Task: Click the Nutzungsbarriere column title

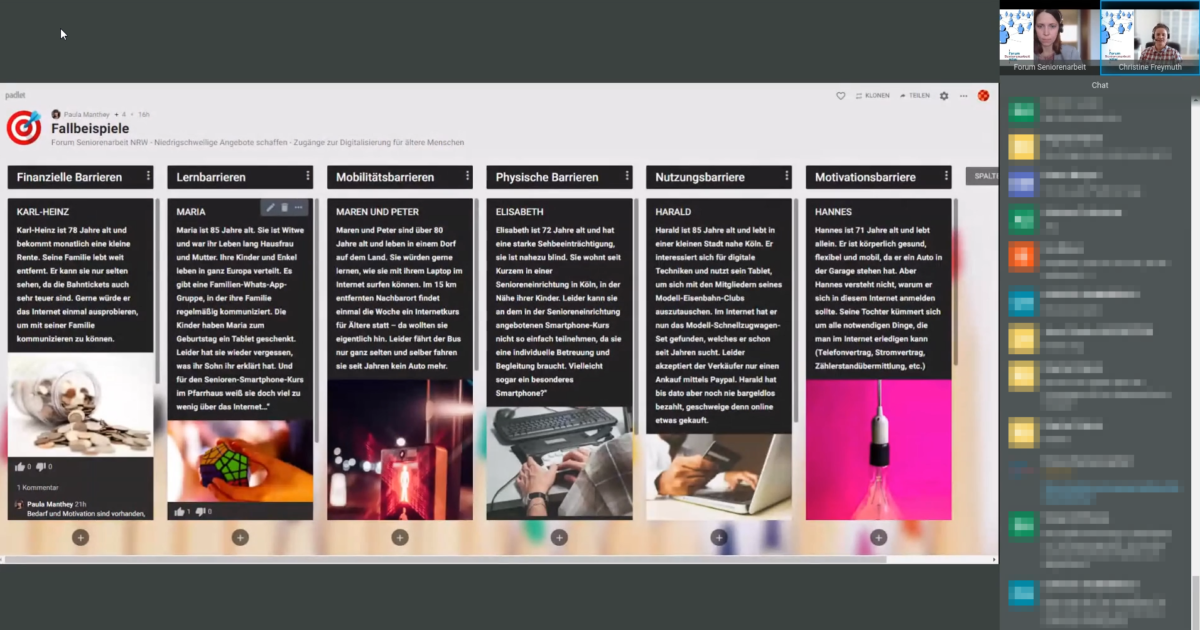Action: click(700, 177)
